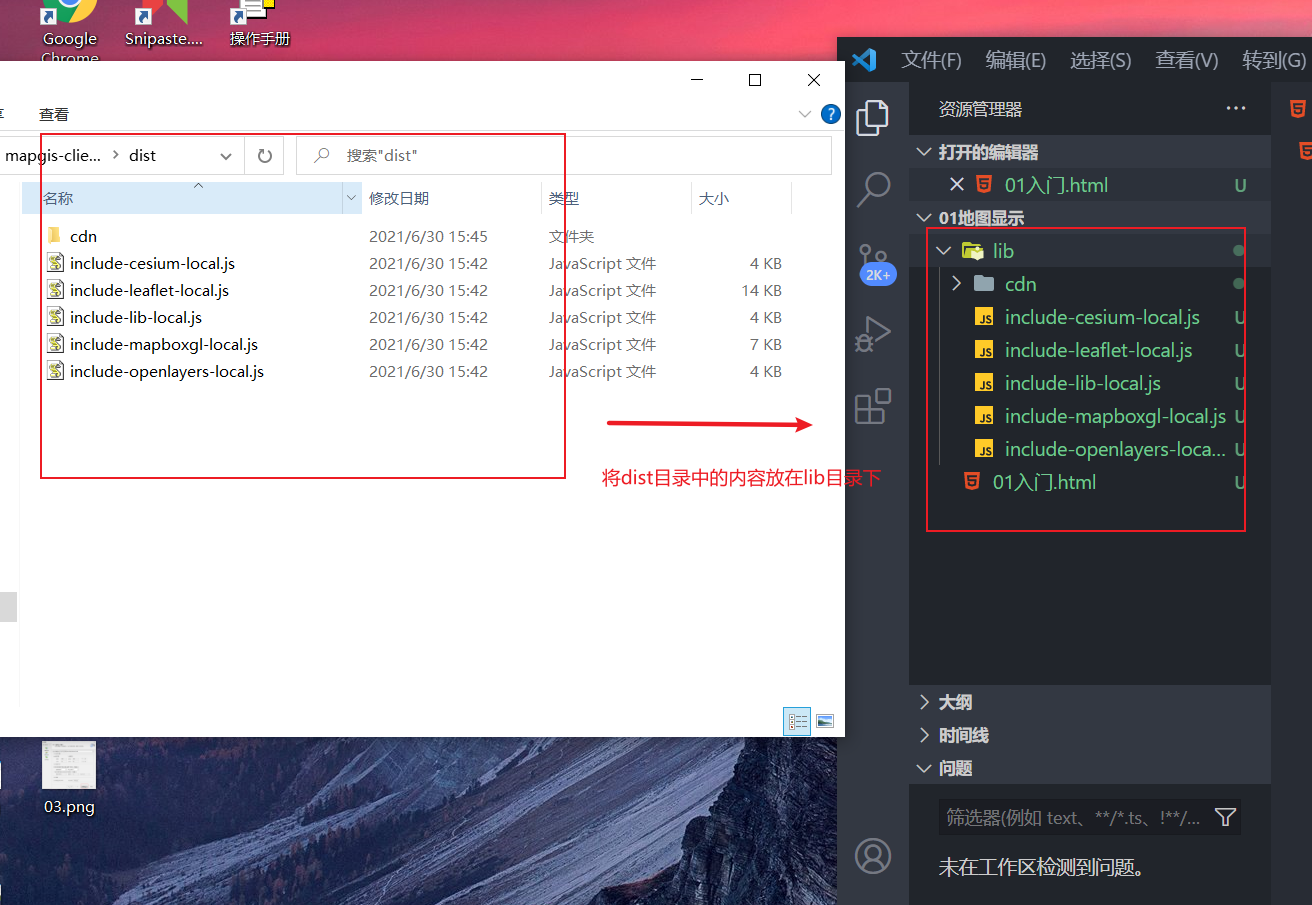Collapse the 01地图显示 workspace section
The height and width of the screenshot is (905, 1312).
click(923, 218)
